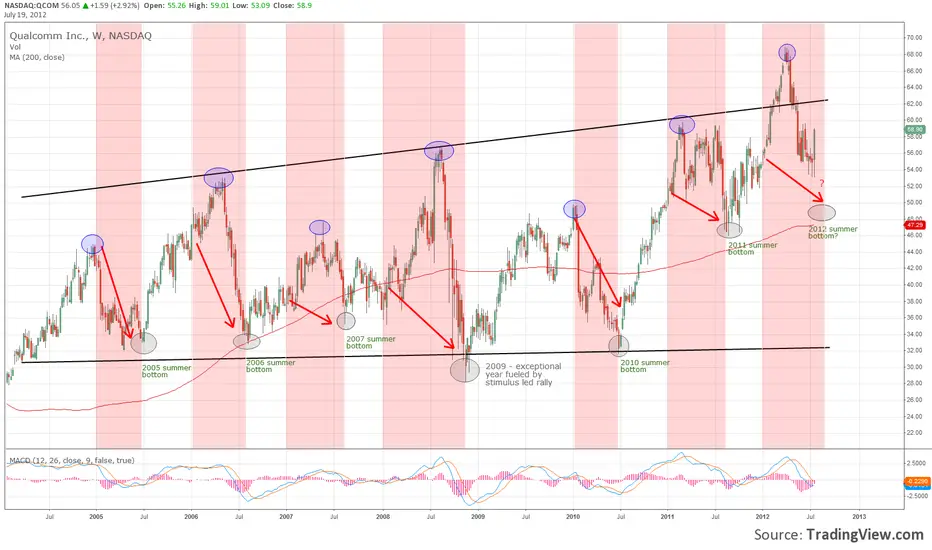The image size is (932, 550).
Task: Click the 54.00 price axis label
Action: [x=914, y=169]
